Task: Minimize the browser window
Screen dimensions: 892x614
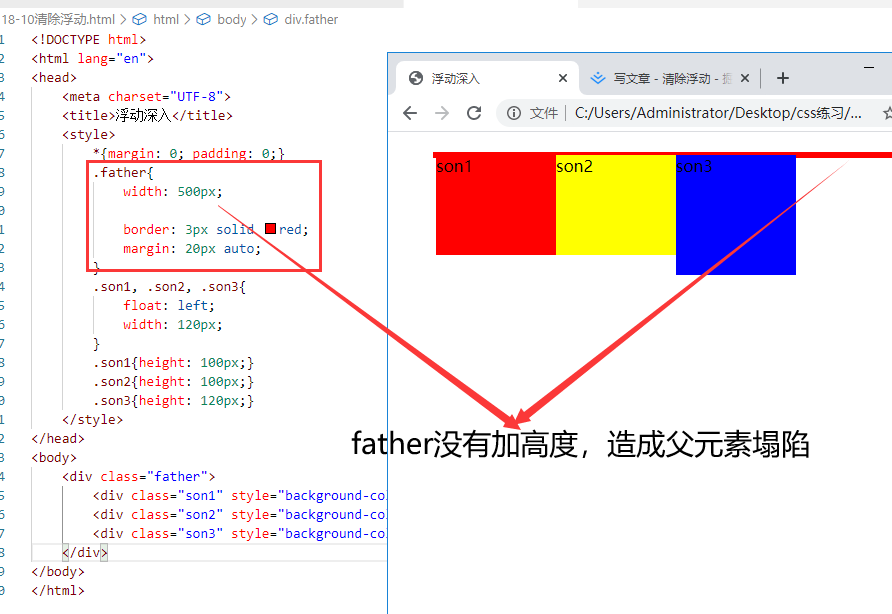Action: point(869,67)
